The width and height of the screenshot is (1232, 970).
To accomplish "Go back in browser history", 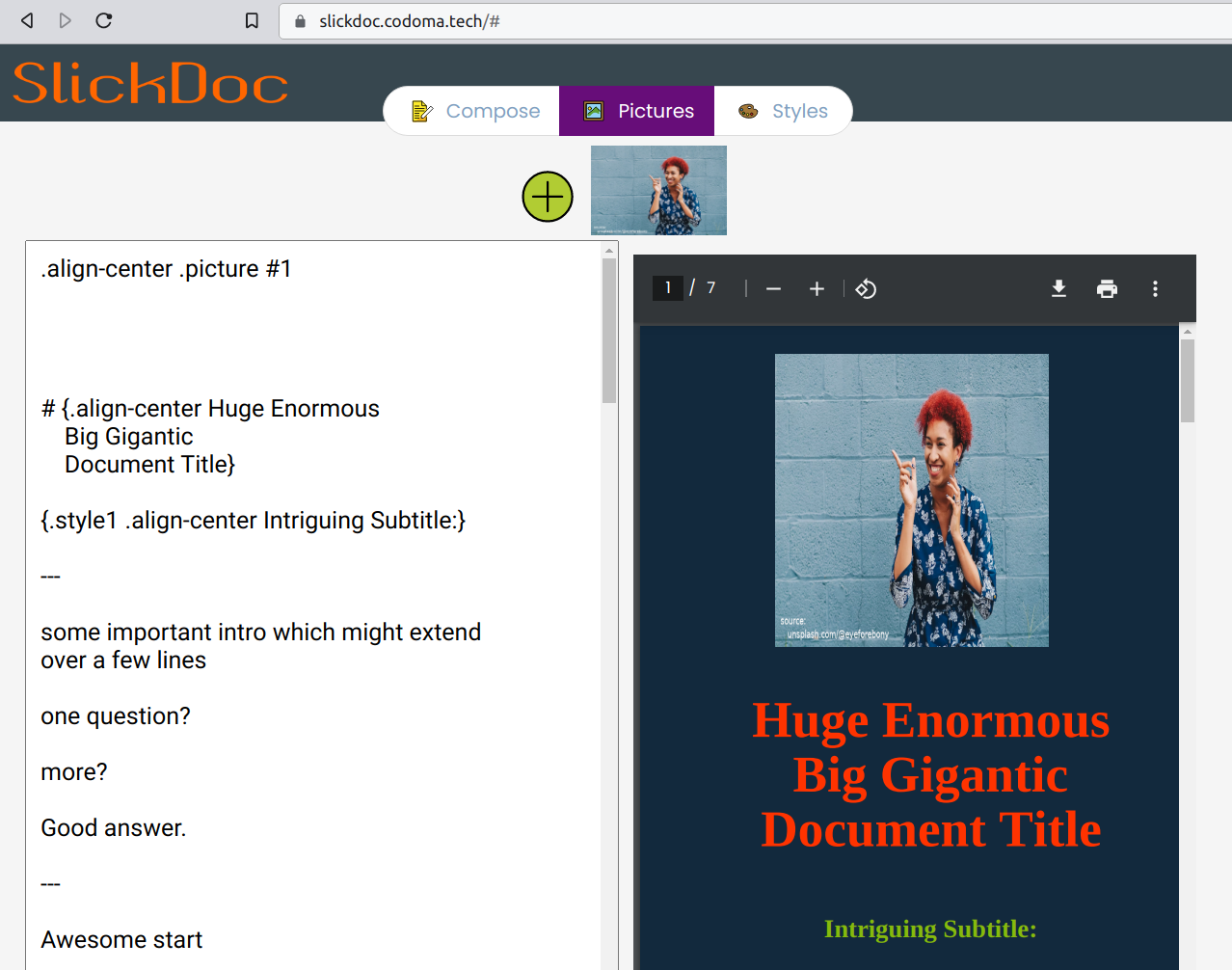I will click(27, 20).
